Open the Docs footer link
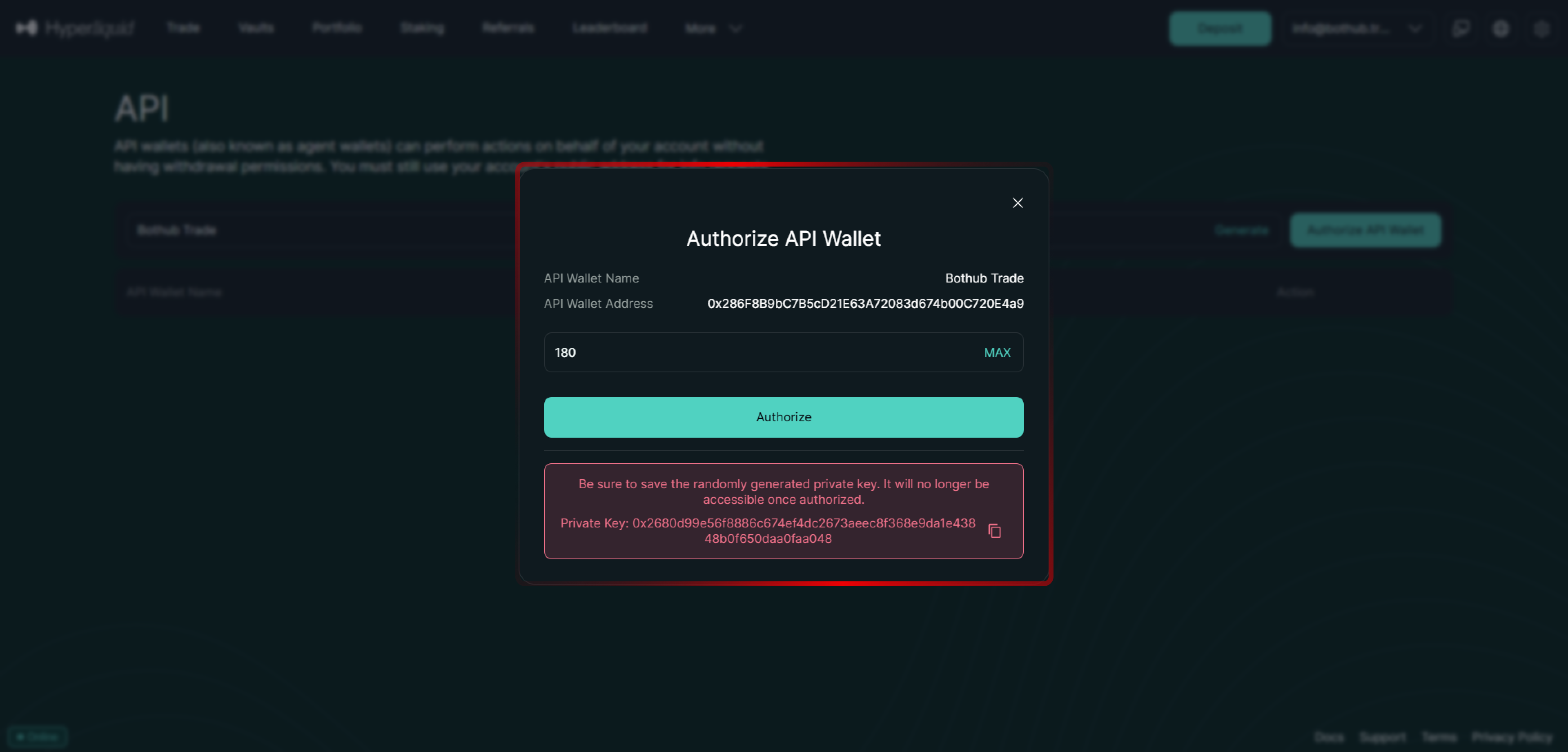Screen dimensions: 1568x752 1329,737
